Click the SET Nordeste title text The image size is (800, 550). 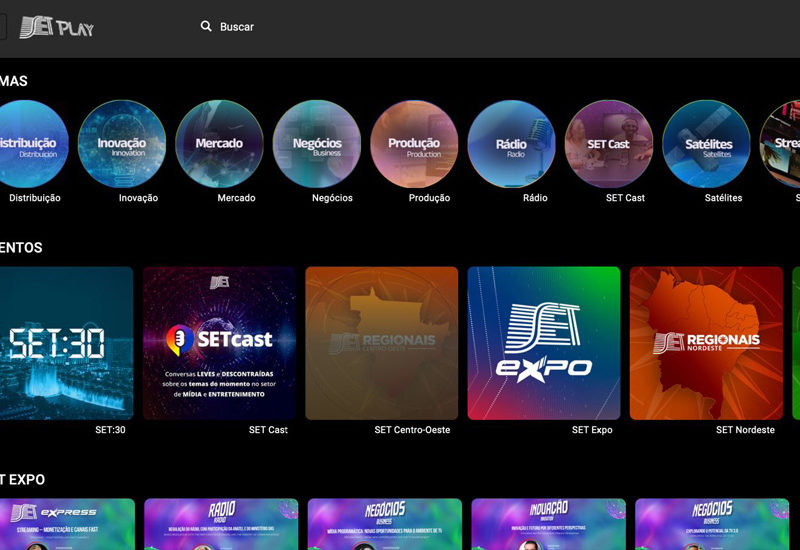coord(745,430)
